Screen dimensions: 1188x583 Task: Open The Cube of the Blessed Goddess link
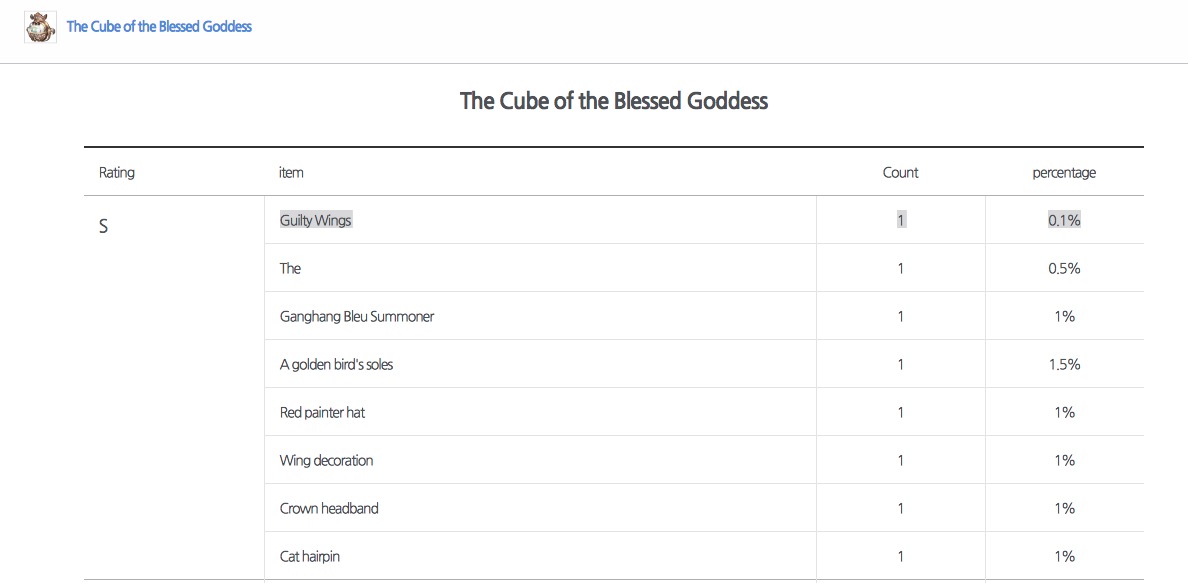pos(159,27)
